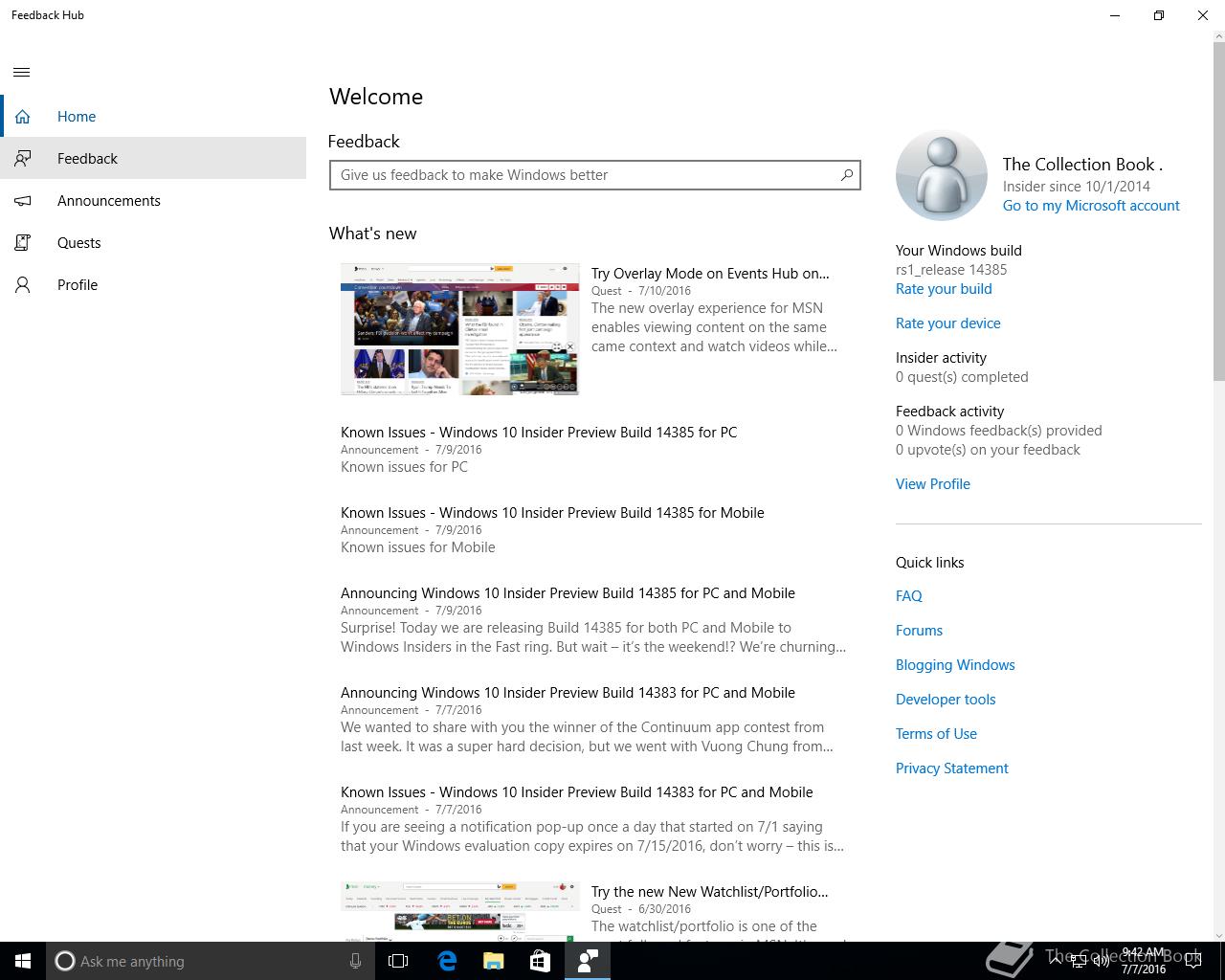Click the scrollbar down arrow

[x=1218, y=934]
